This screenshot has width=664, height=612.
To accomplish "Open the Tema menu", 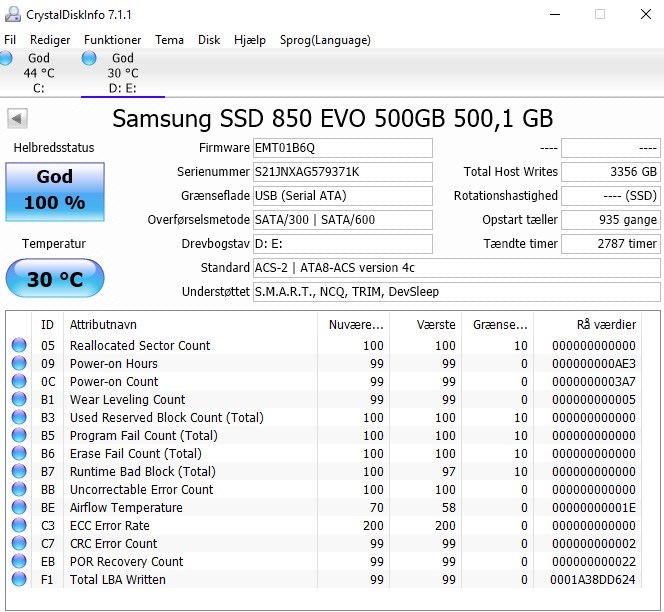I will point(169,40).
